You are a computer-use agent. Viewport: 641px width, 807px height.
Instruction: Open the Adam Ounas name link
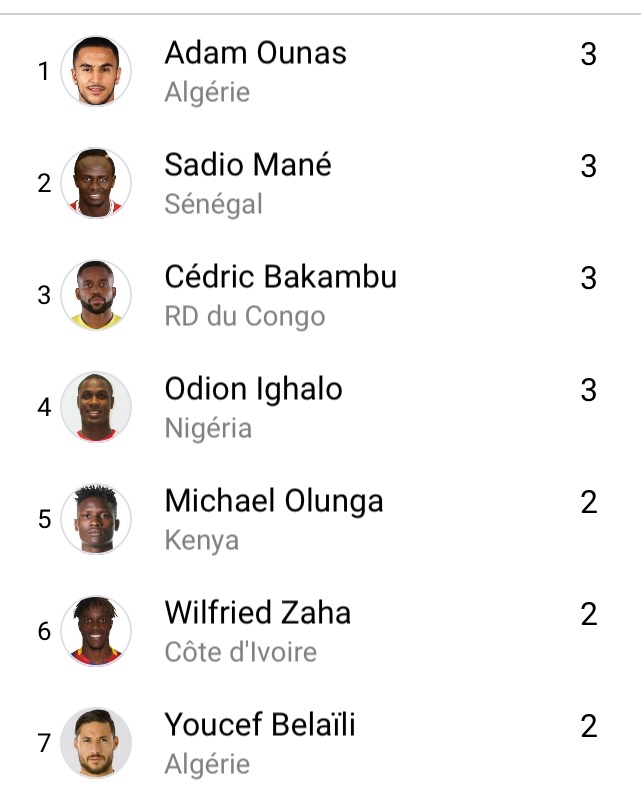coord(255,53)
